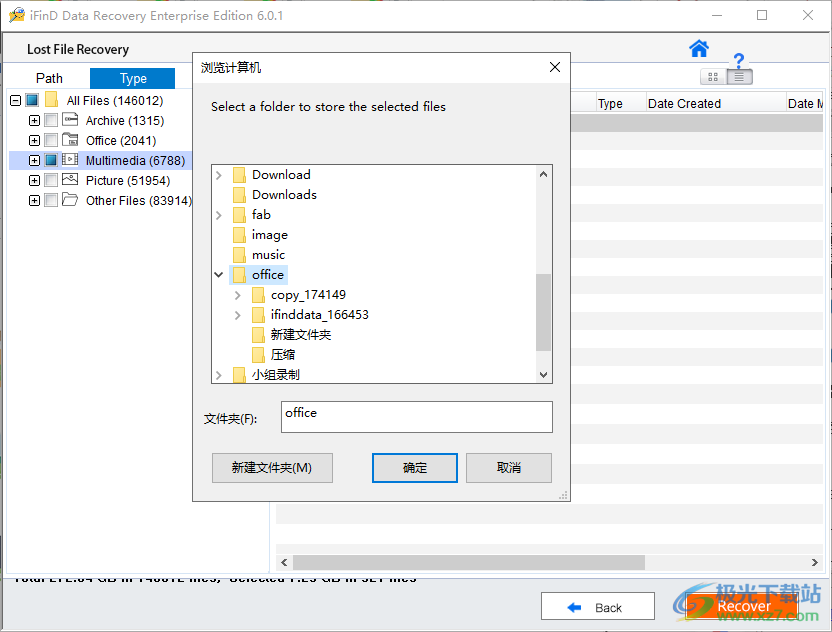
Task: Open the Home screen icon
Action: [698, 49]
